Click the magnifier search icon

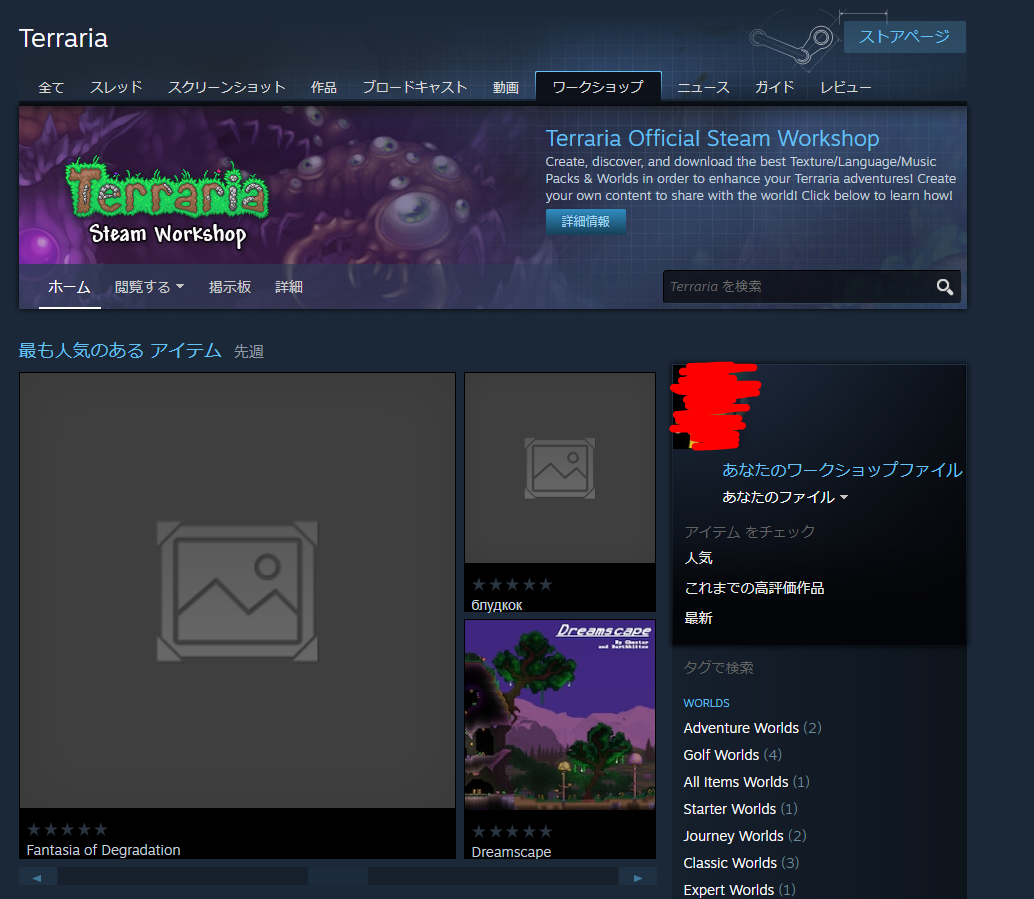pos(944,287)
